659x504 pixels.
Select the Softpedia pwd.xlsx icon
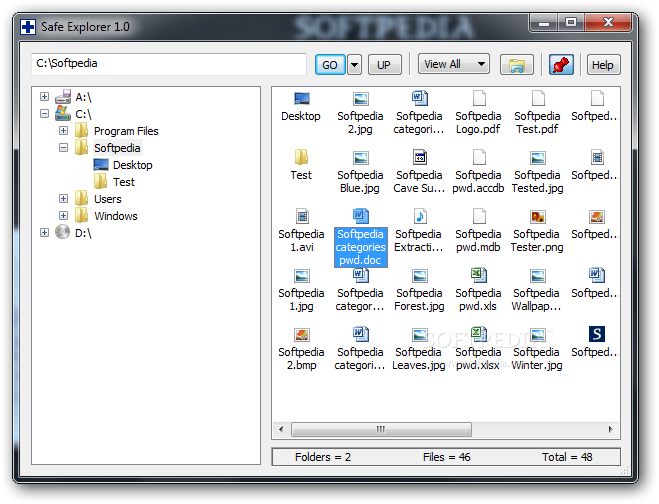479,335
